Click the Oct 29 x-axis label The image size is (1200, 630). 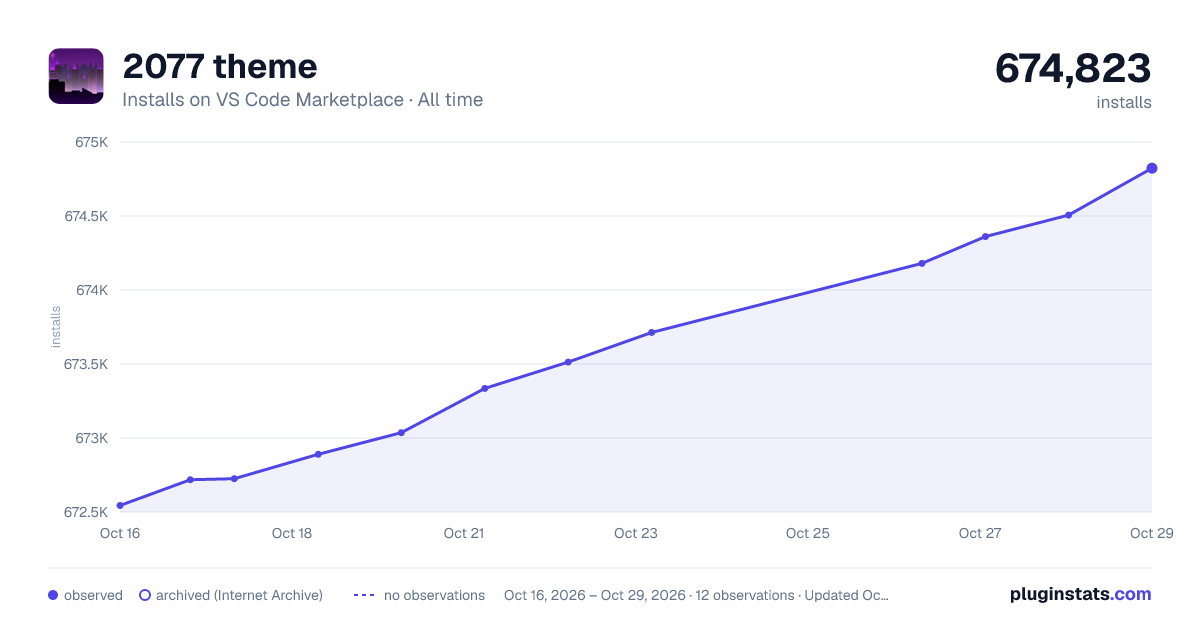(x=1150, y=533)
